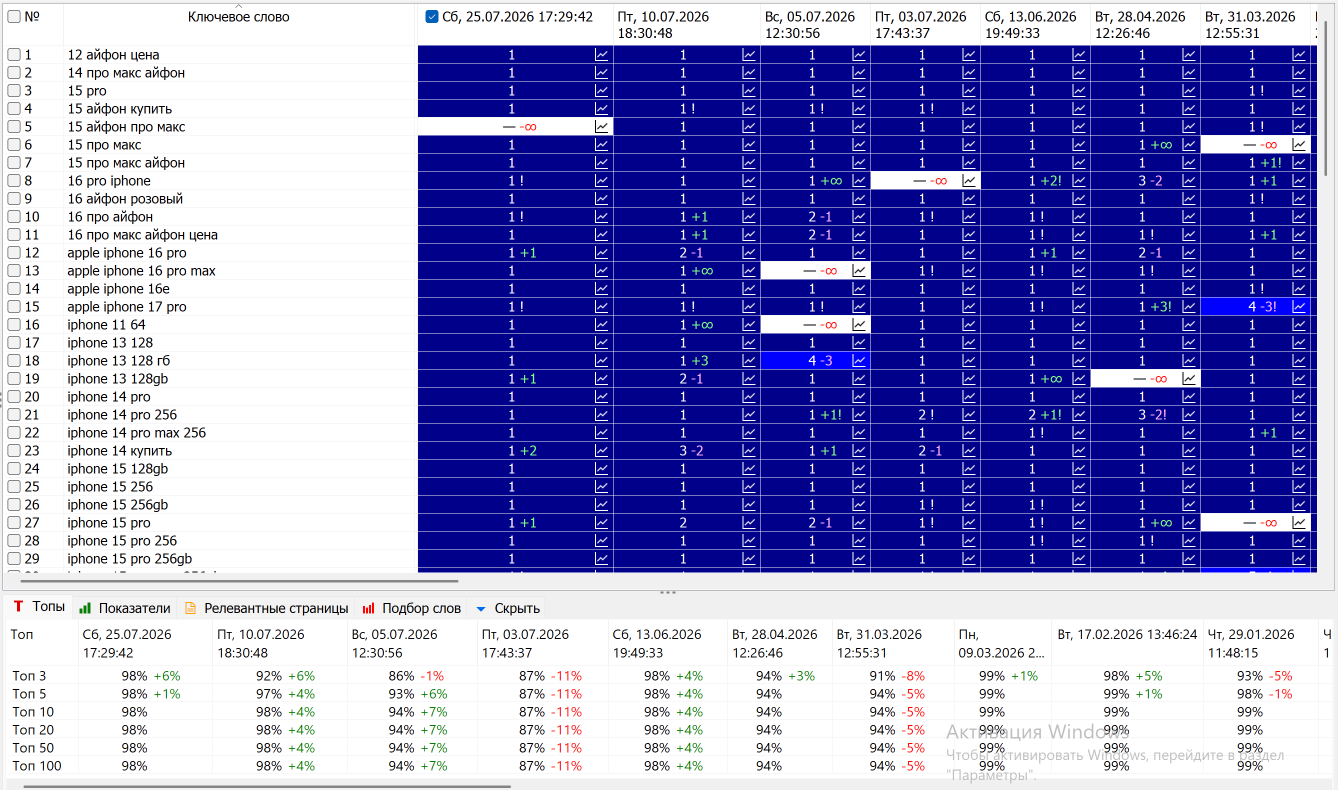Open the Релевантные страницы tab
The width and height of the screenshot is (1338, 790).
pos(266,608)
